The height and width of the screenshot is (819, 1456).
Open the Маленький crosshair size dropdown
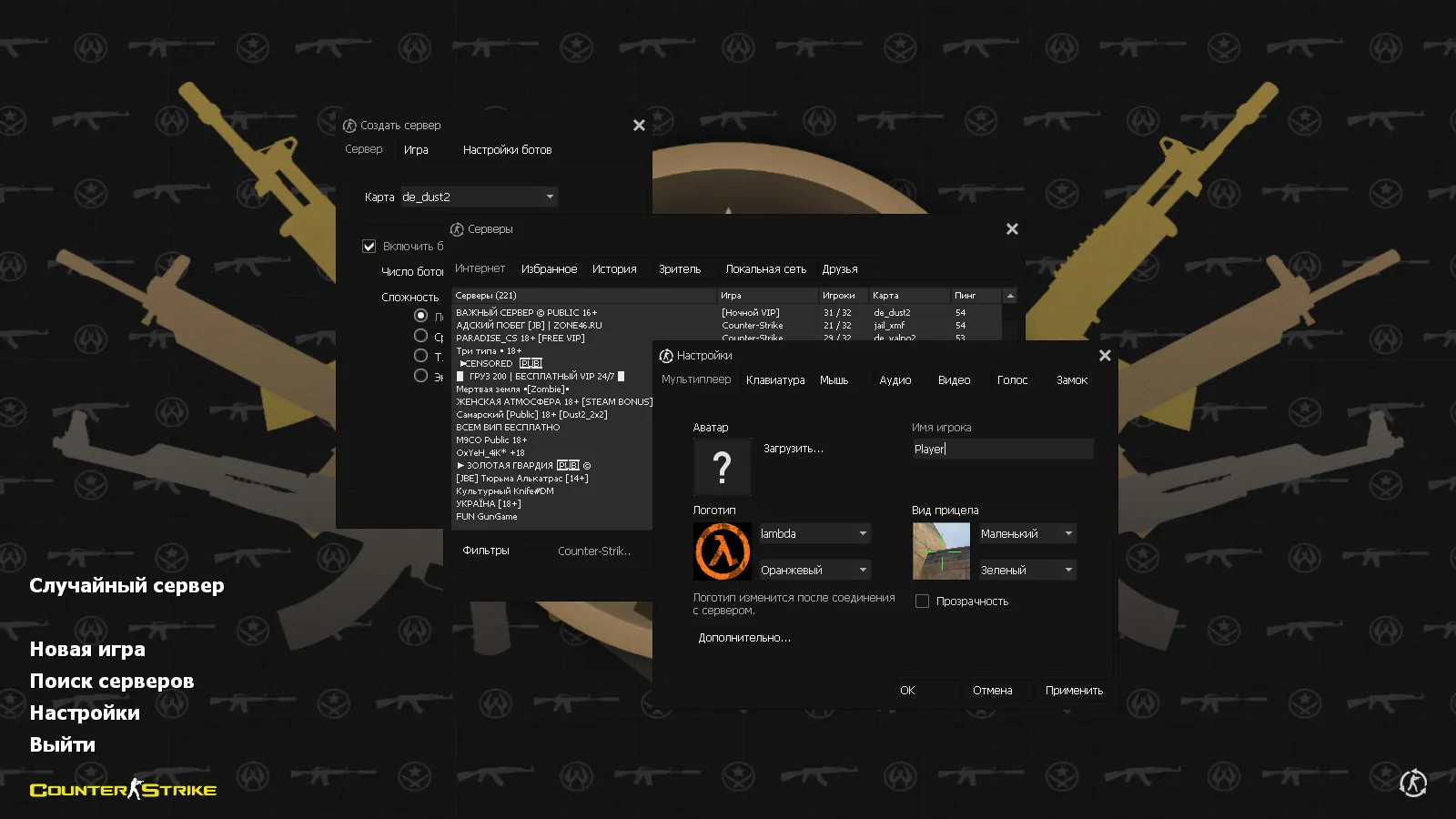(1027, 534)
